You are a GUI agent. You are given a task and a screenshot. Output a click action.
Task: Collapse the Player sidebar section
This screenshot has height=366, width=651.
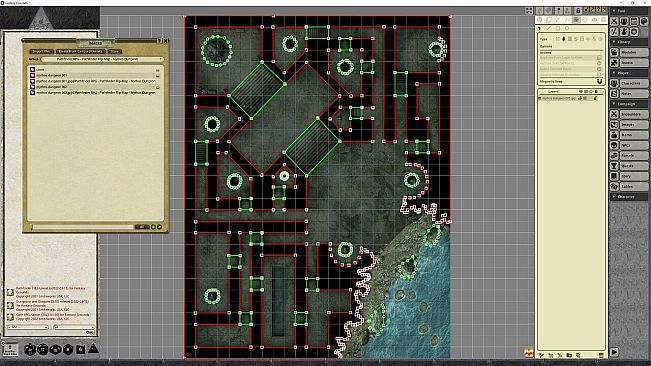click(628, 73)
